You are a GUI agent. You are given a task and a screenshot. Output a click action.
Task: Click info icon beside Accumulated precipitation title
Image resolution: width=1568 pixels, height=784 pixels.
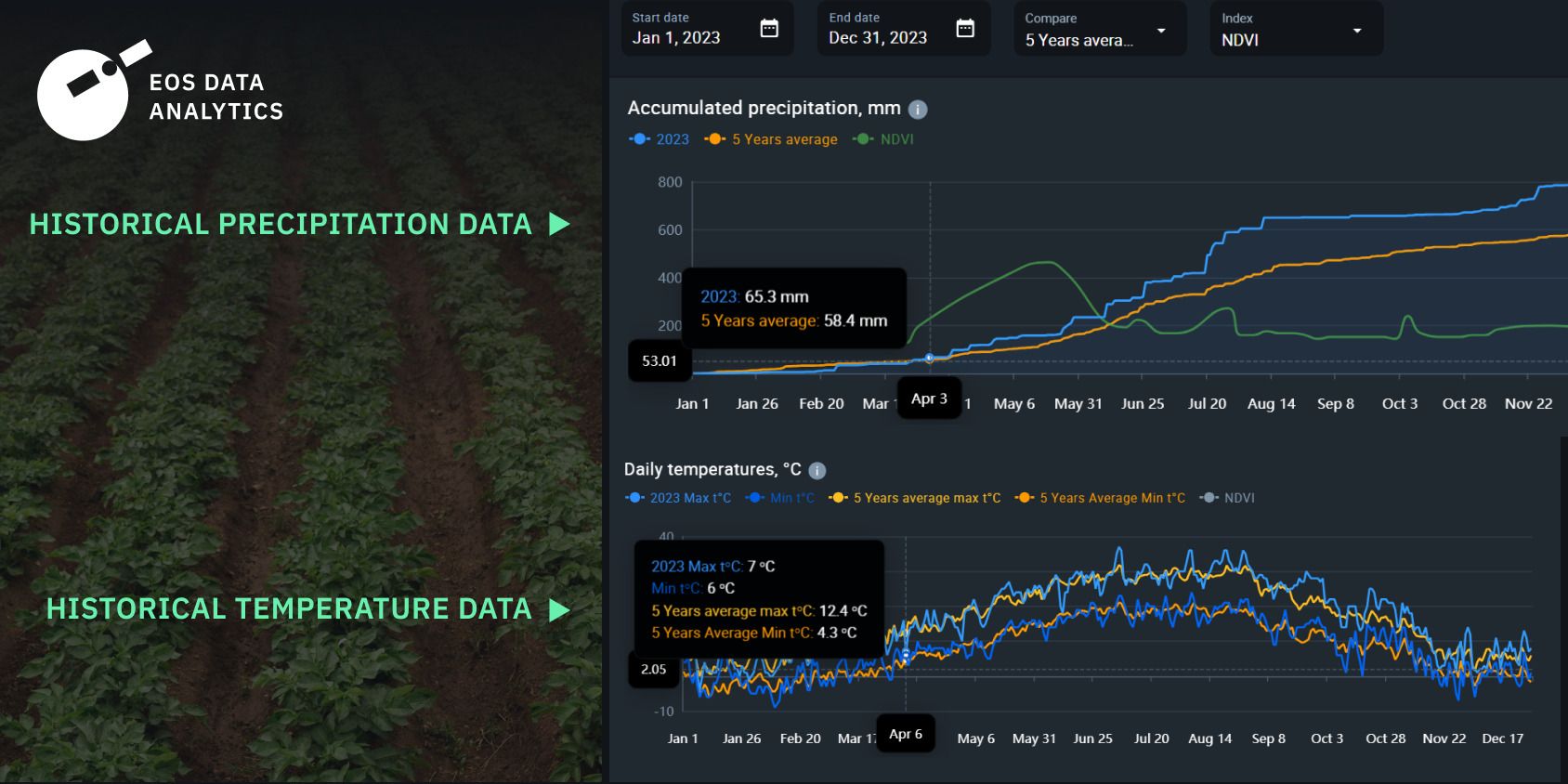918,110
